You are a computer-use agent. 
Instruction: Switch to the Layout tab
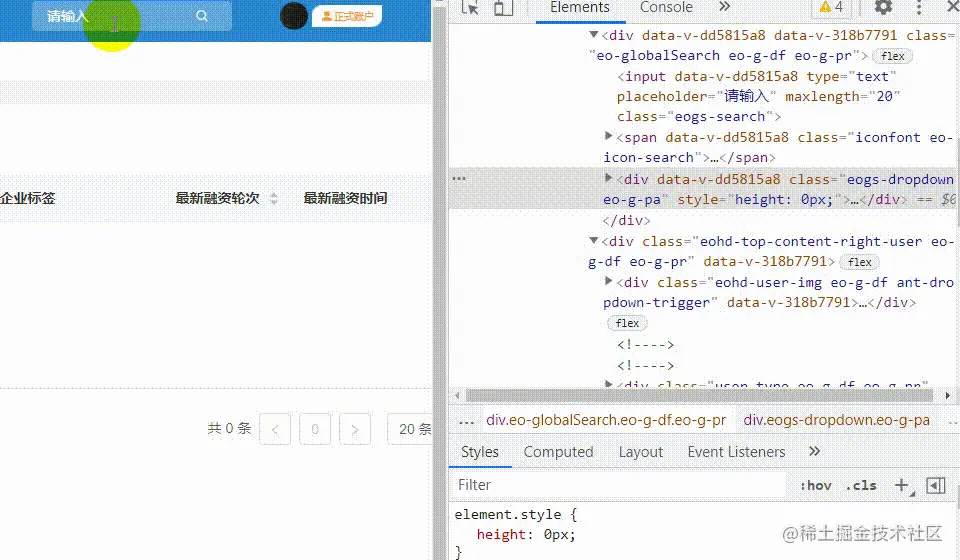[x=640, y=452]
